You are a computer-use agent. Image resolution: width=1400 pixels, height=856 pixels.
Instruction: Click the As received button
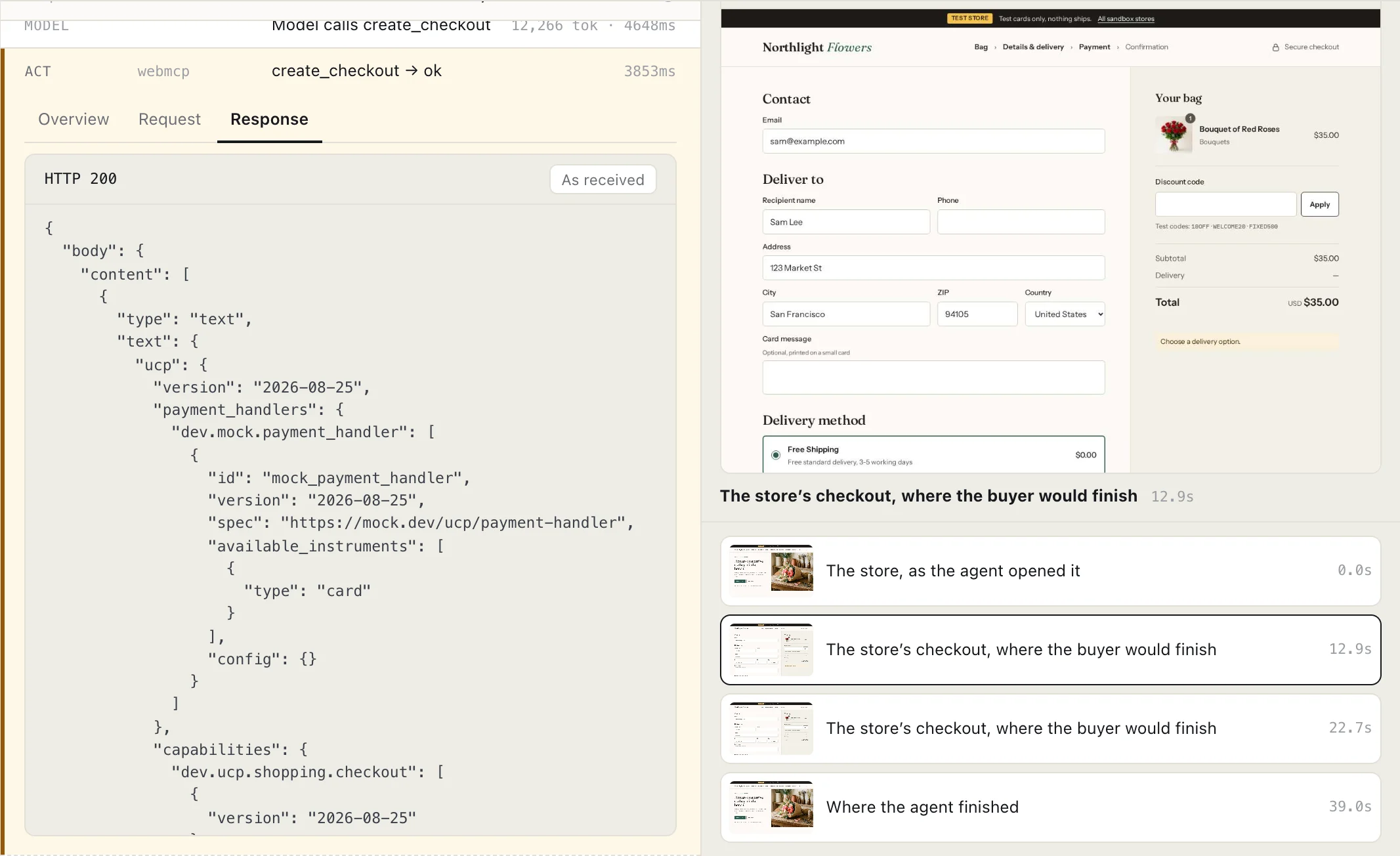pos(603,180)
